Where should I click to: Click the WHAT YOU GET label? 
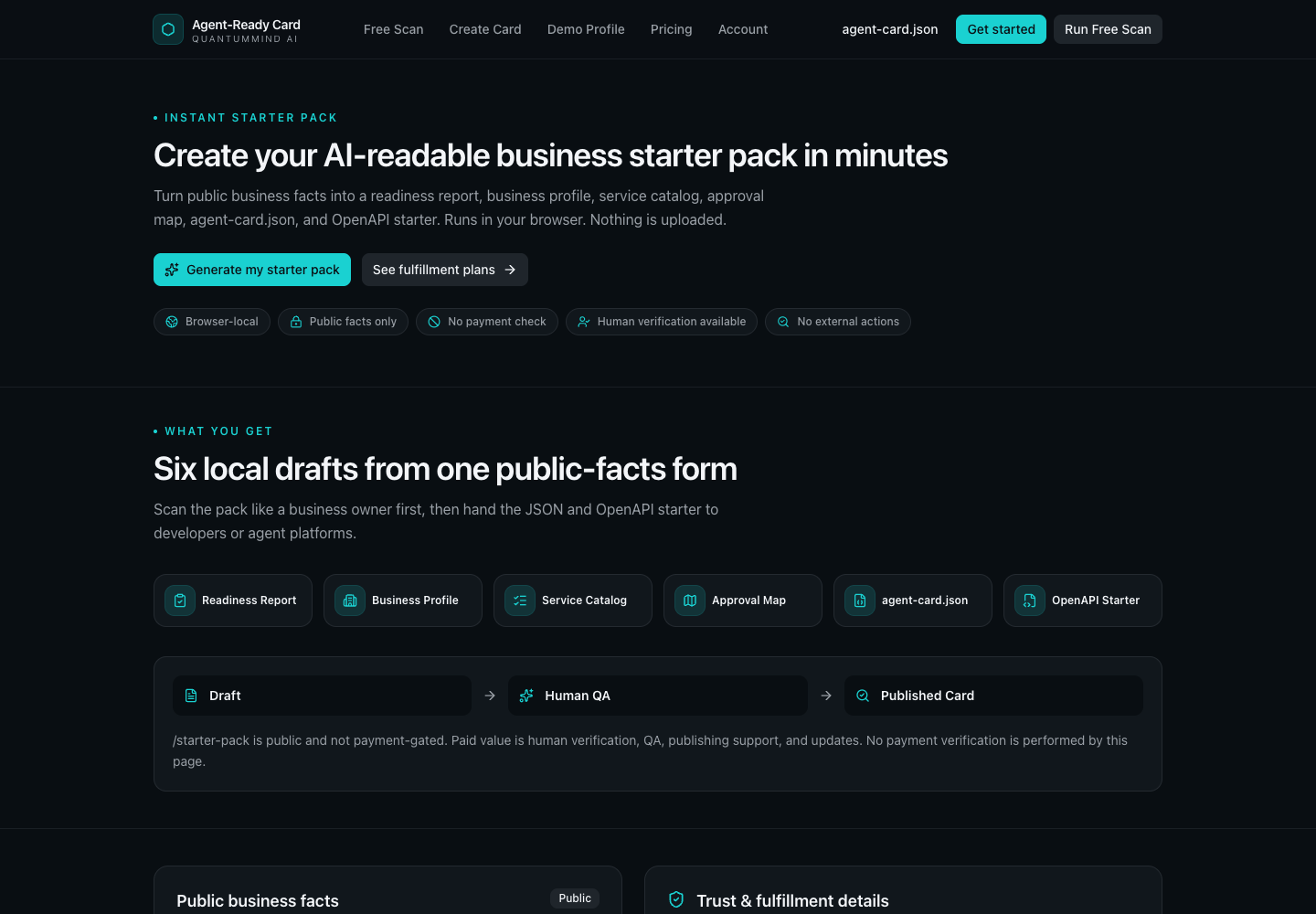point(218,431)
